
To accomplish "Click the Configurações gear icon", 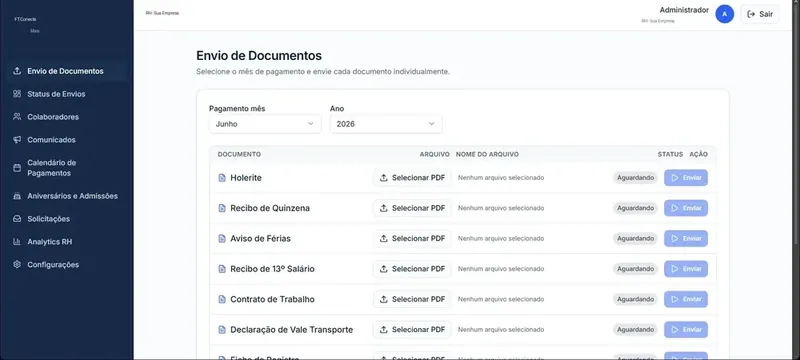I will pyautogui.click(x=17, y=265).
